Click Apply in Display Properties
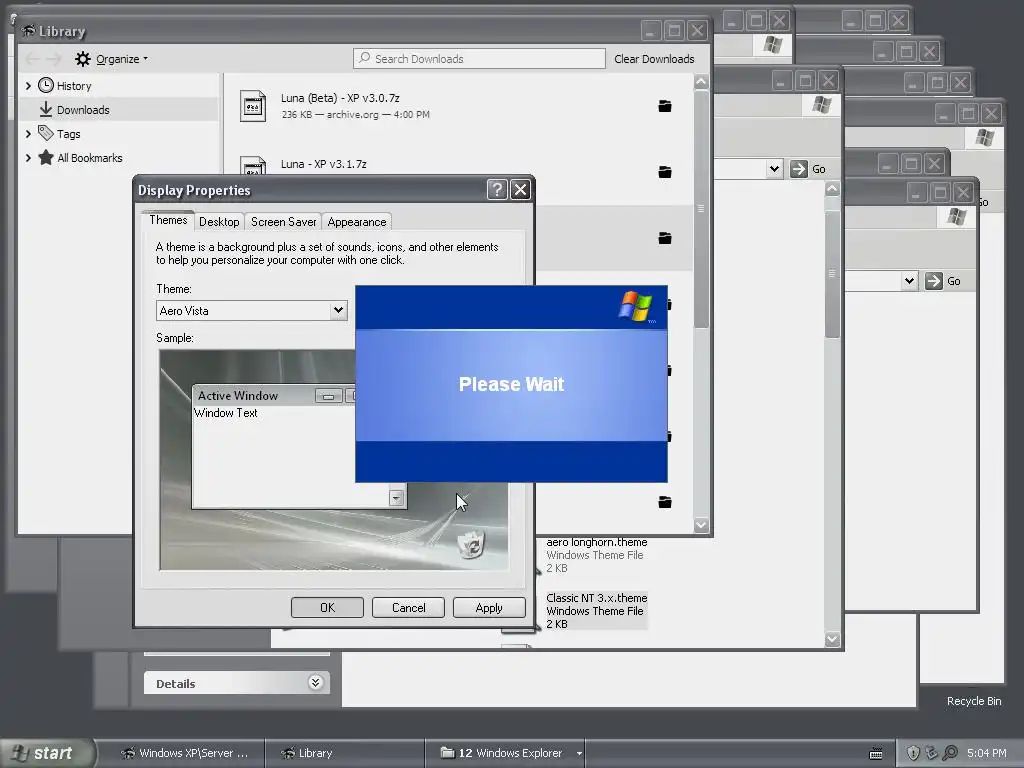The image size is (1024, 768). 489,607
